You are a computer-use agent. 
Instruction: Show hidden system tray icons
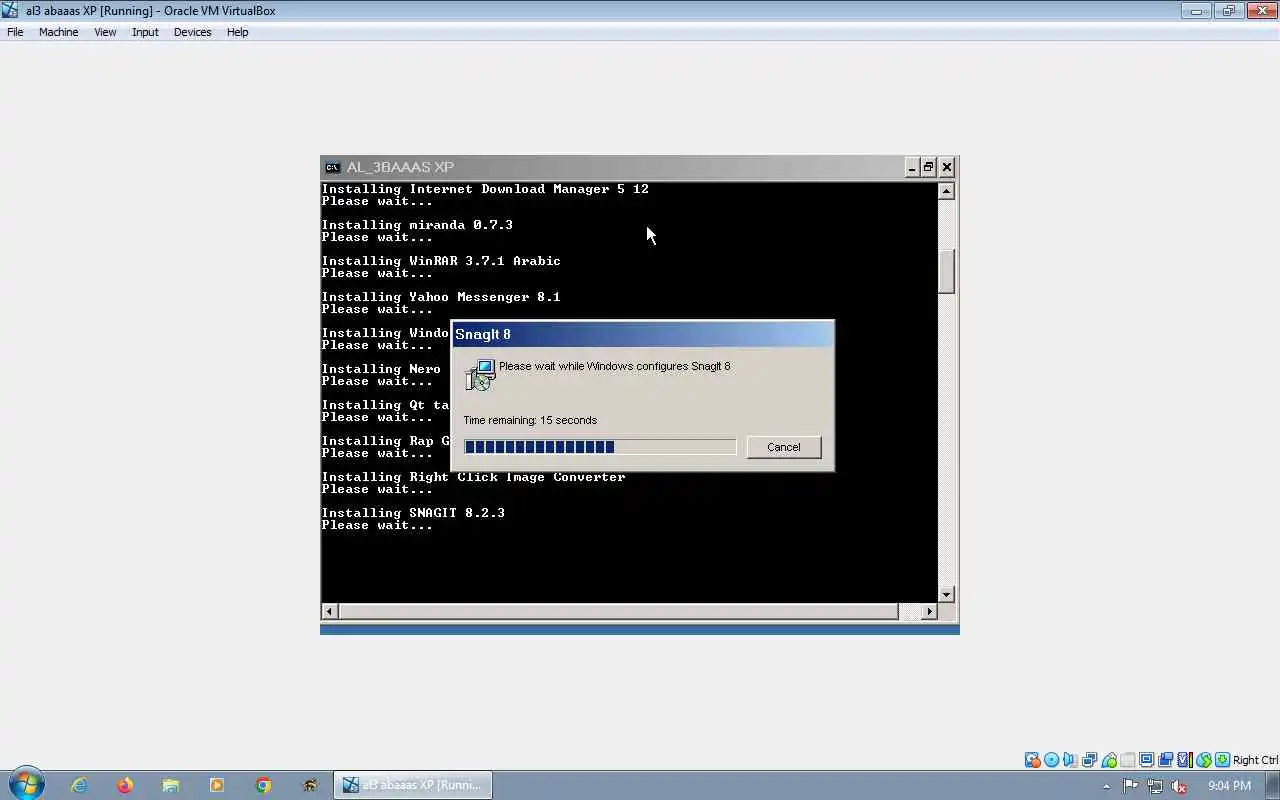pyautogui.click(x=1106, y=786)
